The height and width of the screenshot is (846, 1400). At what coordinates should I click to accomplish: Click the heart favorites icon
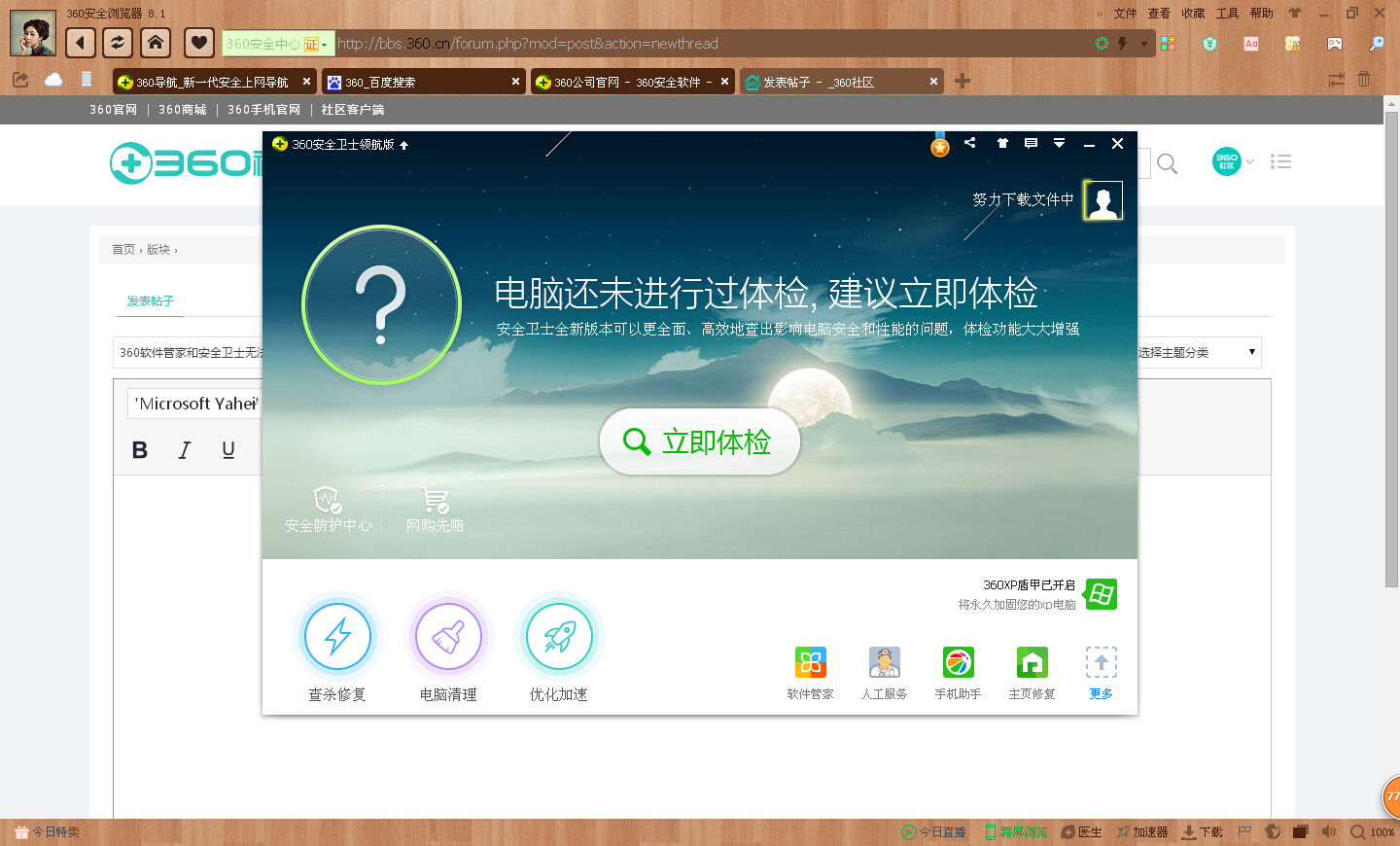click(198, 42)
